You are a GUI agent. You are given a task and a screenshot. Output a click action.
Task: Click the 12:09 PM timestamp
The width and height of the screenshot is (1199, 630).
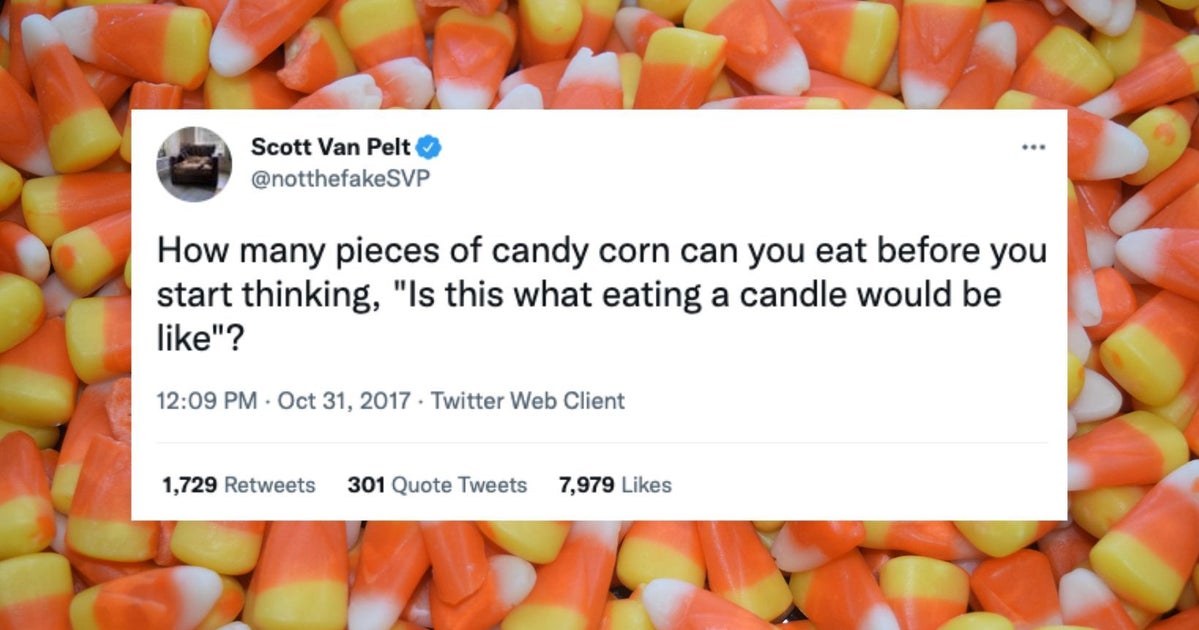[206, 401]
